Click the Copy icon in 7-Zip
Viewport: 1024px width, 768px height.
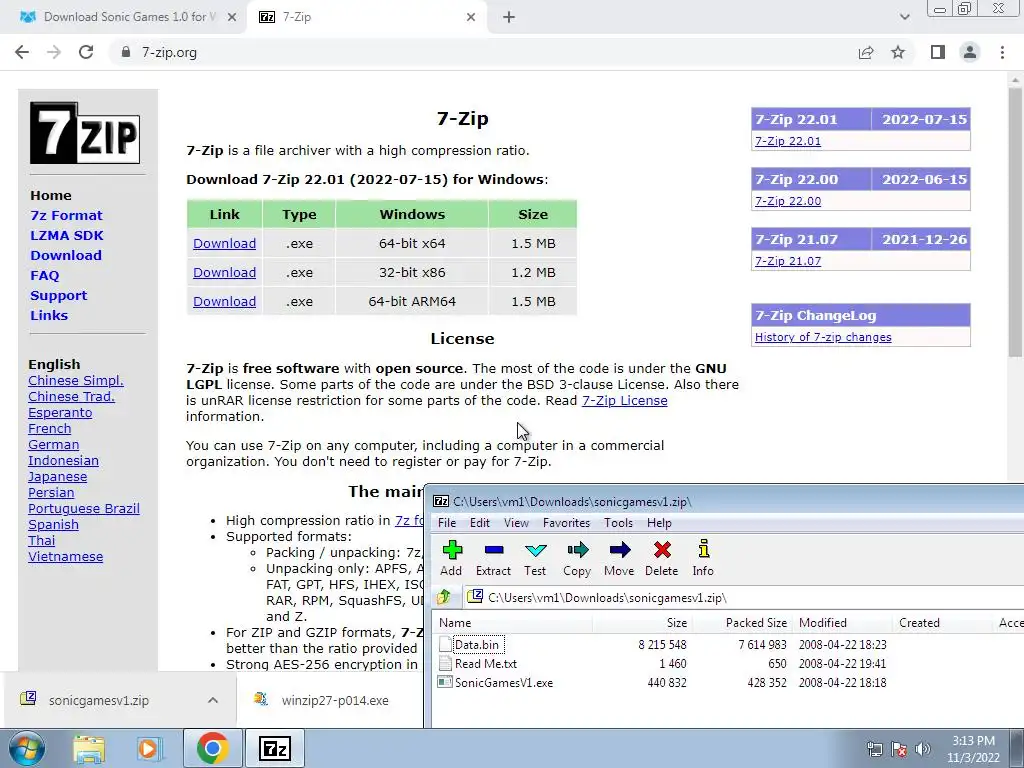[x=577, y=551]
